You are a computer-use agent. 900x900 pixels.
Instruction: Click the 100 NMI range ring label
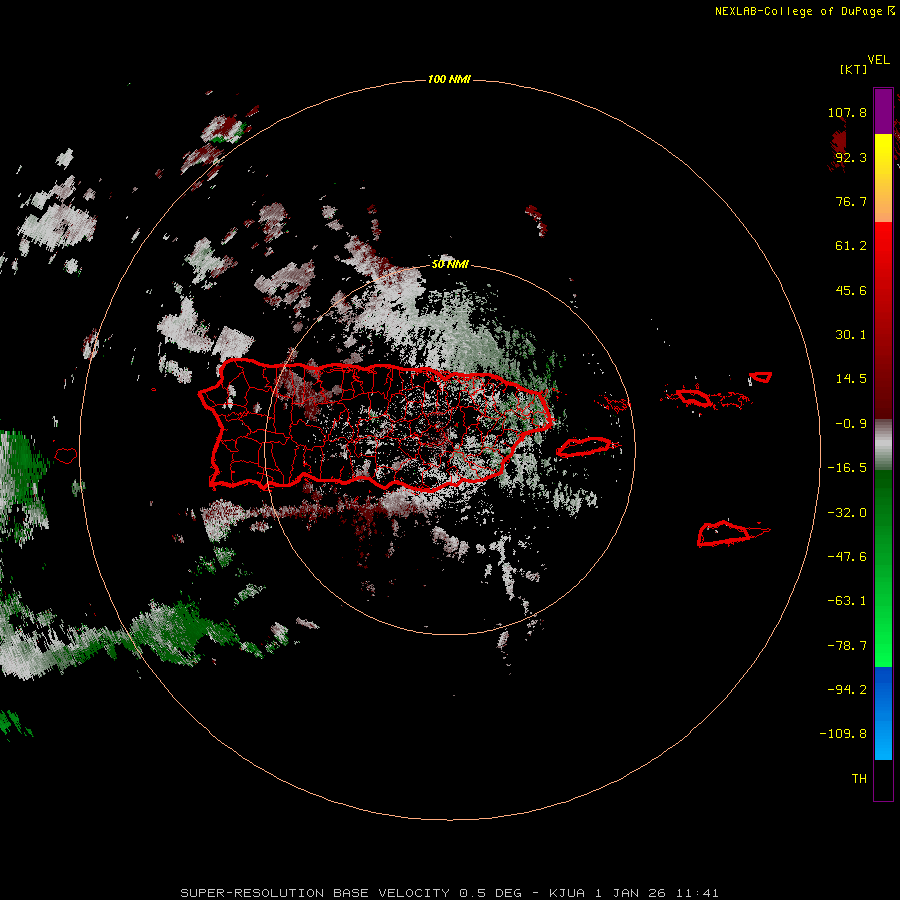click(449, 79)
